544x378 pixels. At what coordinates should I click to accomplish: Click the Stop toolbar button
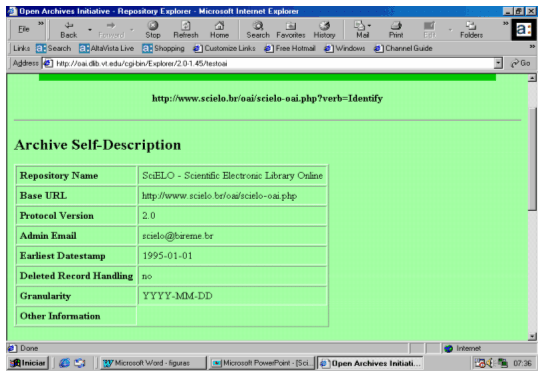pos(153,30)
